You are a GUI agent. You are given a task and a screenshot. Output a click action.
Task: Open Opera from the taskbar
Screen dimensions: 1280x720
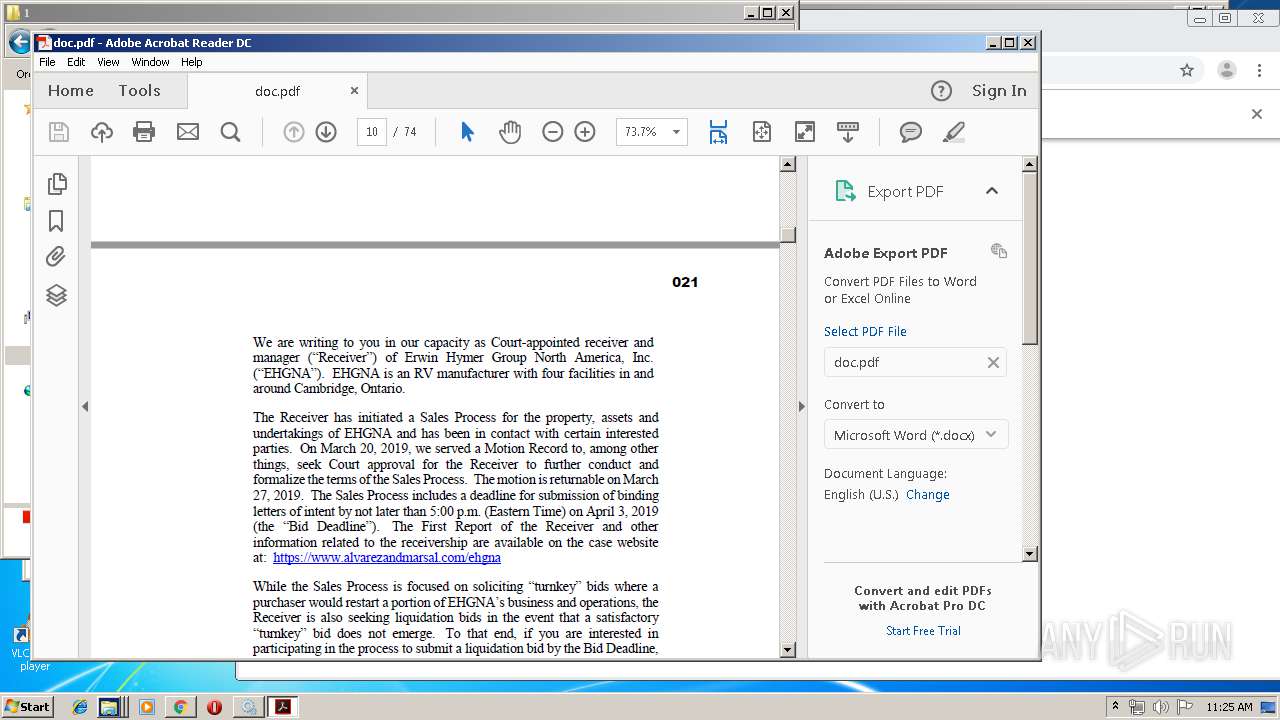214,707
